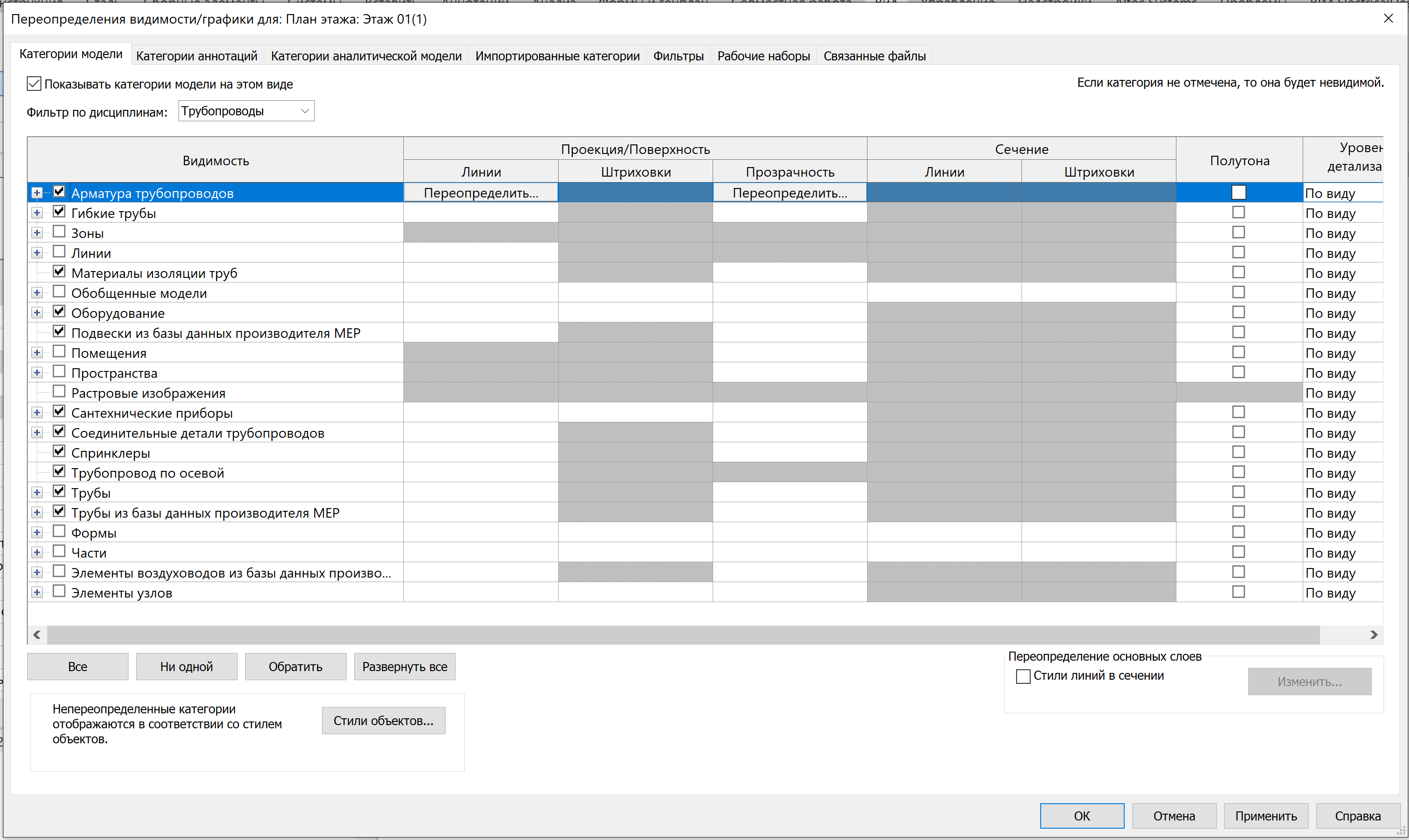1409x840 pixels.
Task: Enable Обобщенные модели visibility
Action: [x=59, y=292]
